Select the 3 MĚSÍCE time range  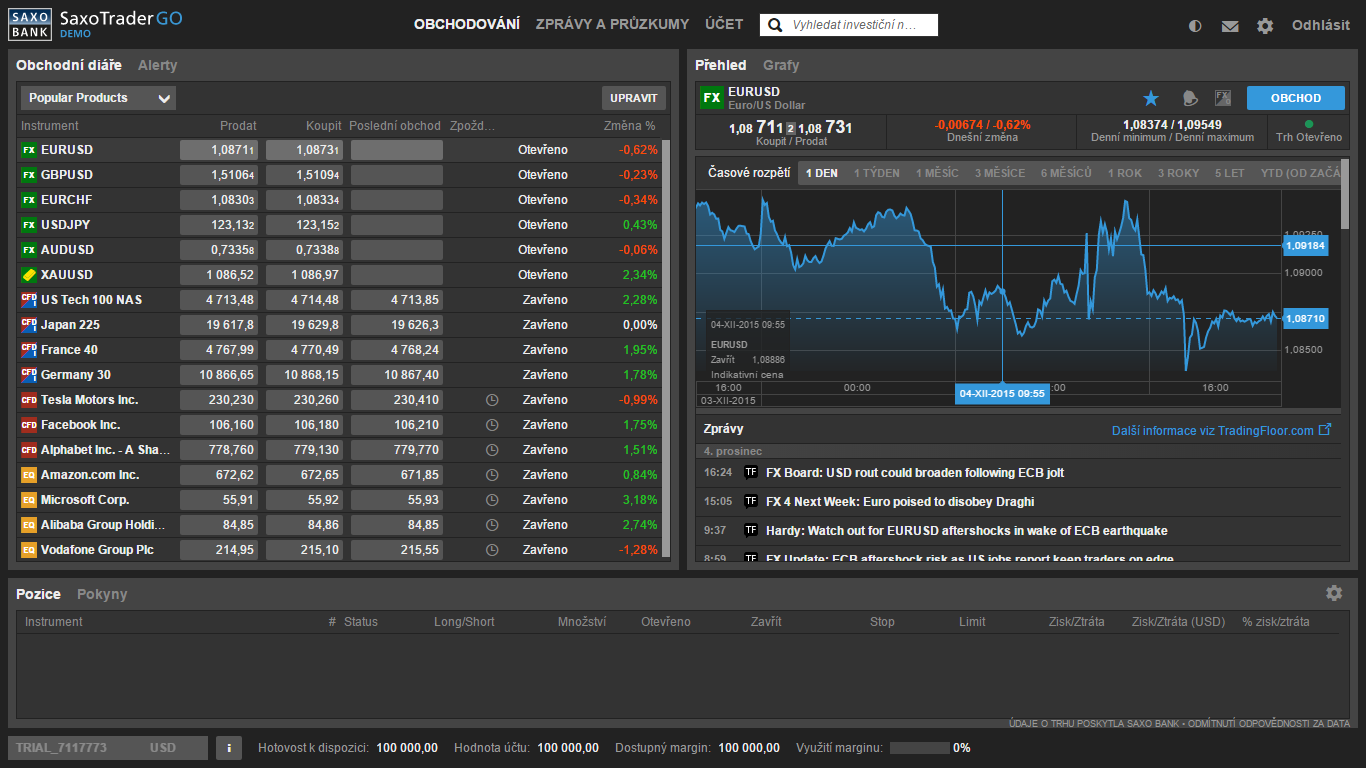coord(1000,173)
